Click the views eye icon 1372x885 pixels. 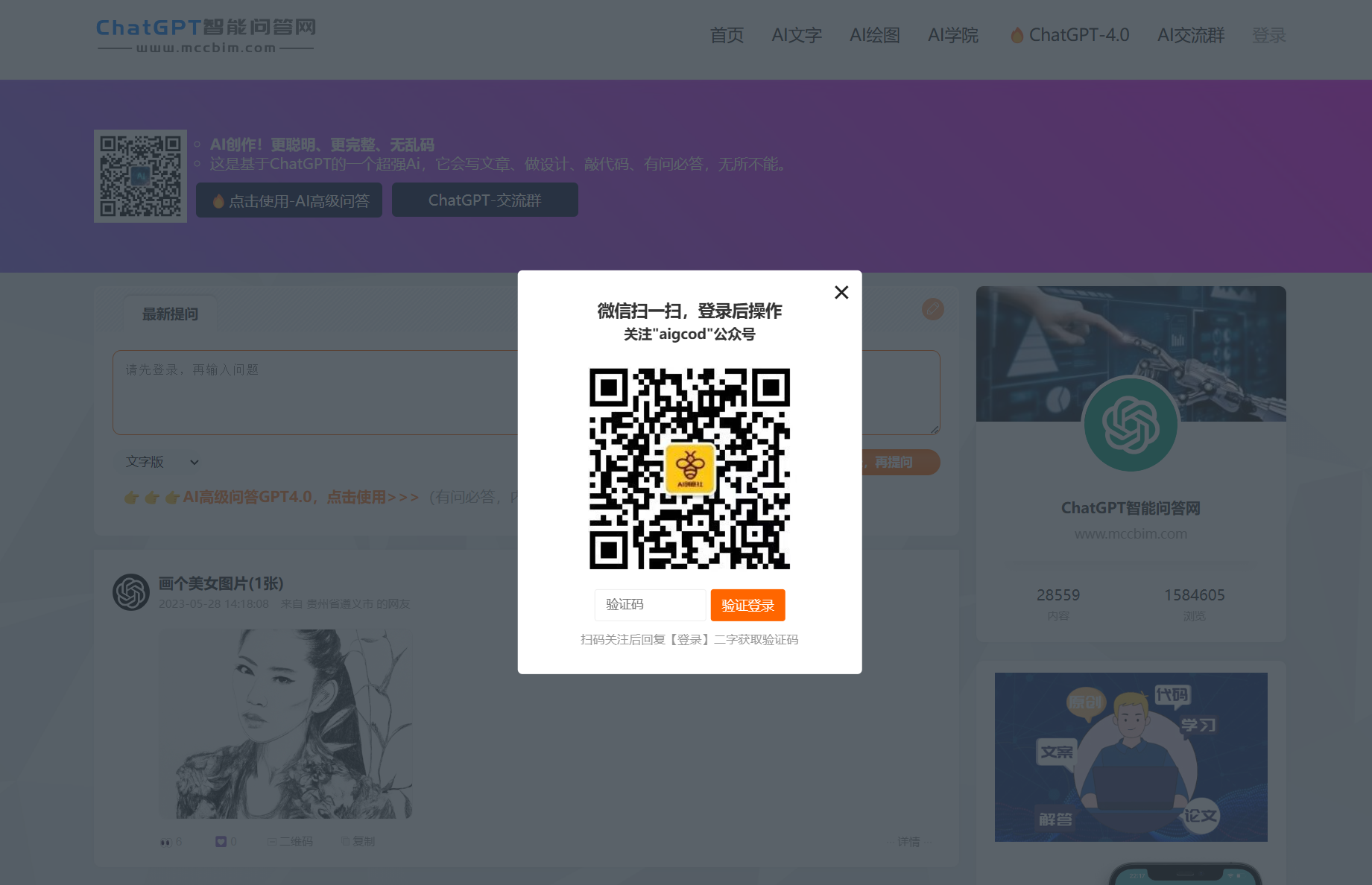[165, 842]
